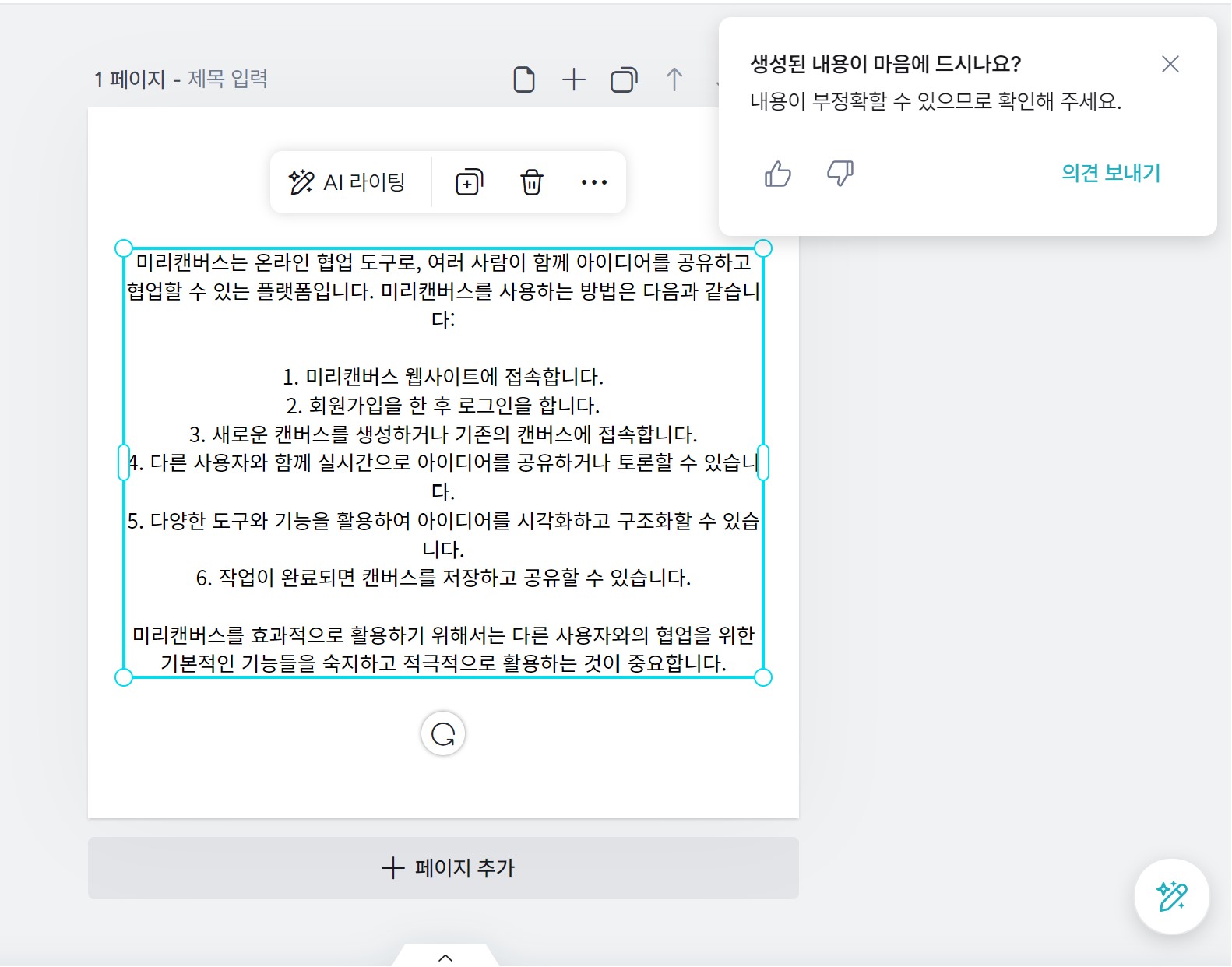This screenshot has width=1232, height=967.
Task: Close the feedback popup
Action: pos(1170,64)
